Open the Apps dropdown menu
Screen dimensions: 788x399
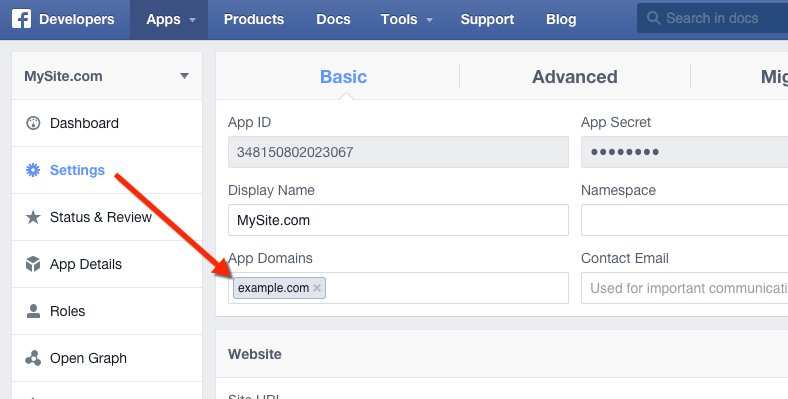click(169, 20)
